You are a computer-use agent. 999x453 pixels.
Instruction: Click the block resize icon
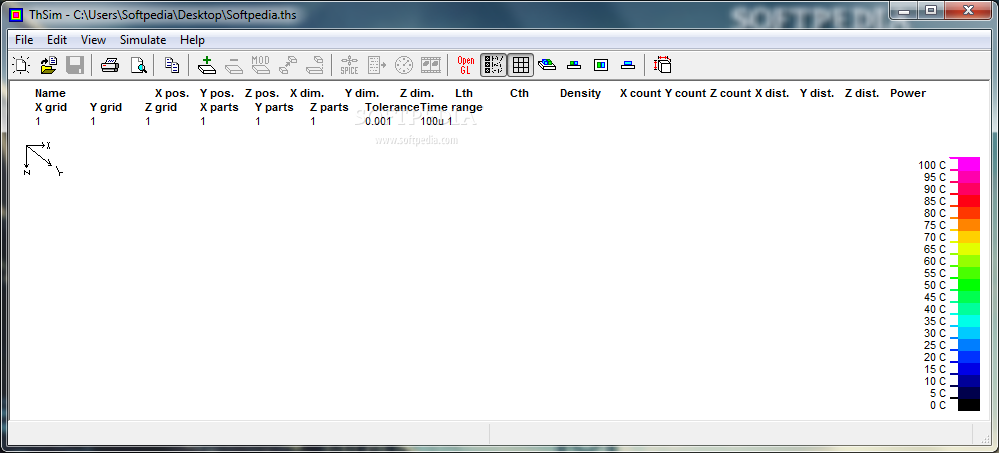pos(315,65)
